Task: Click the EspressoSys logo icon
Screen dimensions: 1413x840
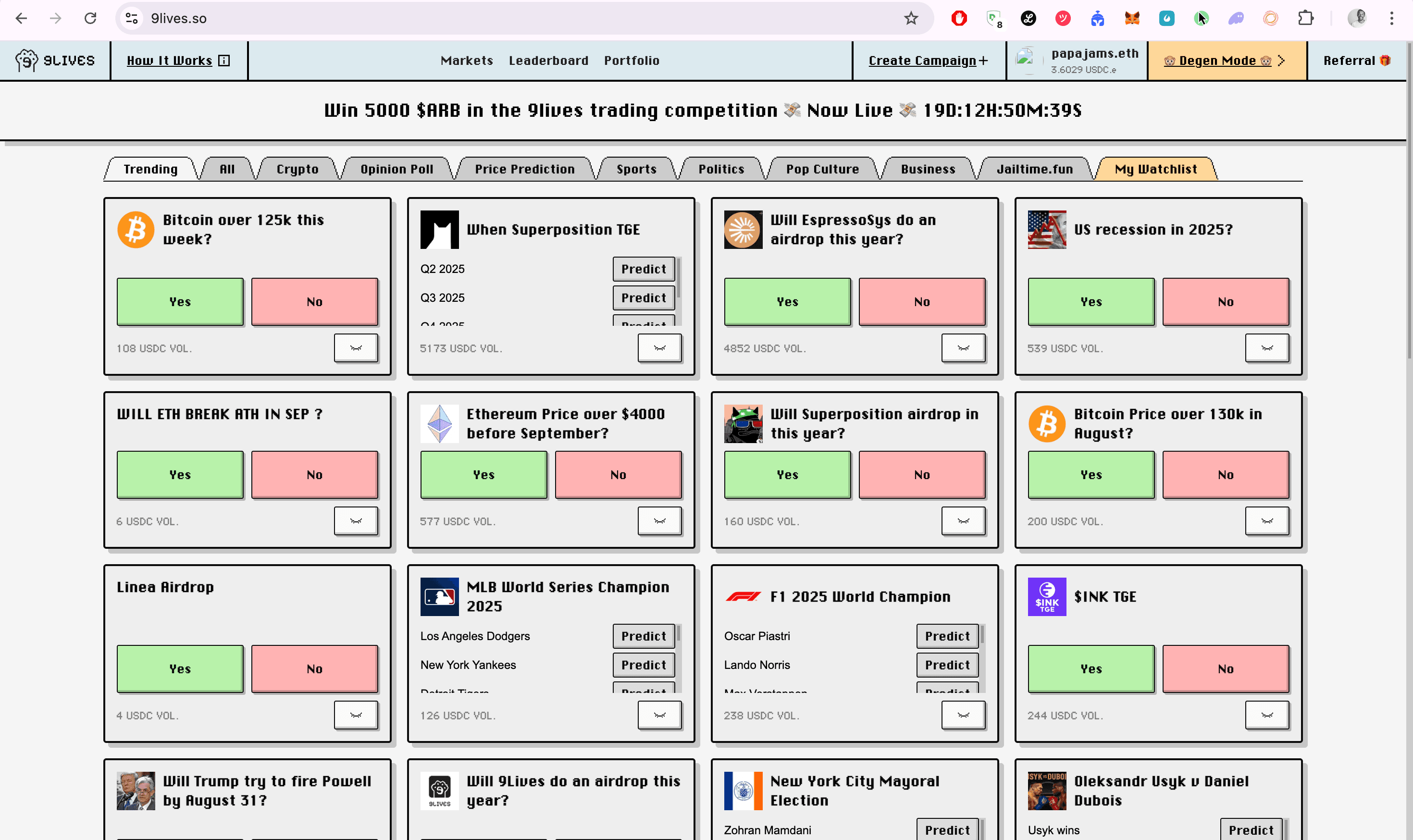Action: [744, 230]
